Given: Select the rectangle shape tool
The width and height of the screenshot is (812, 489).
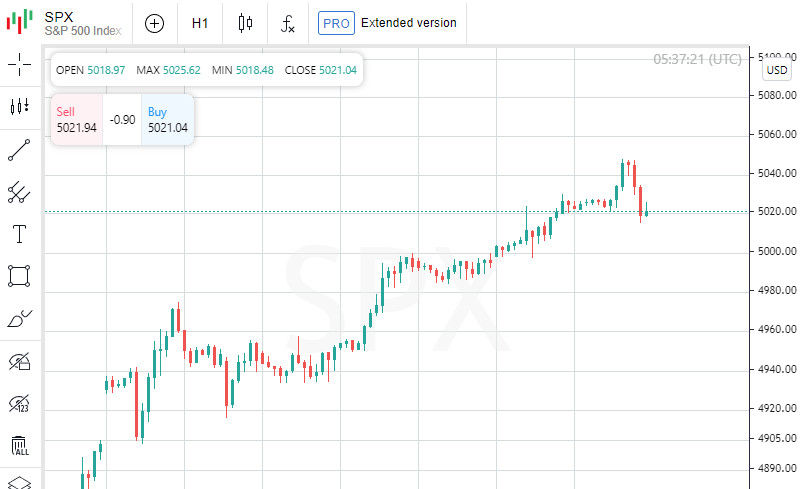Looking at the screenshot, I should (x=19, y=276).
